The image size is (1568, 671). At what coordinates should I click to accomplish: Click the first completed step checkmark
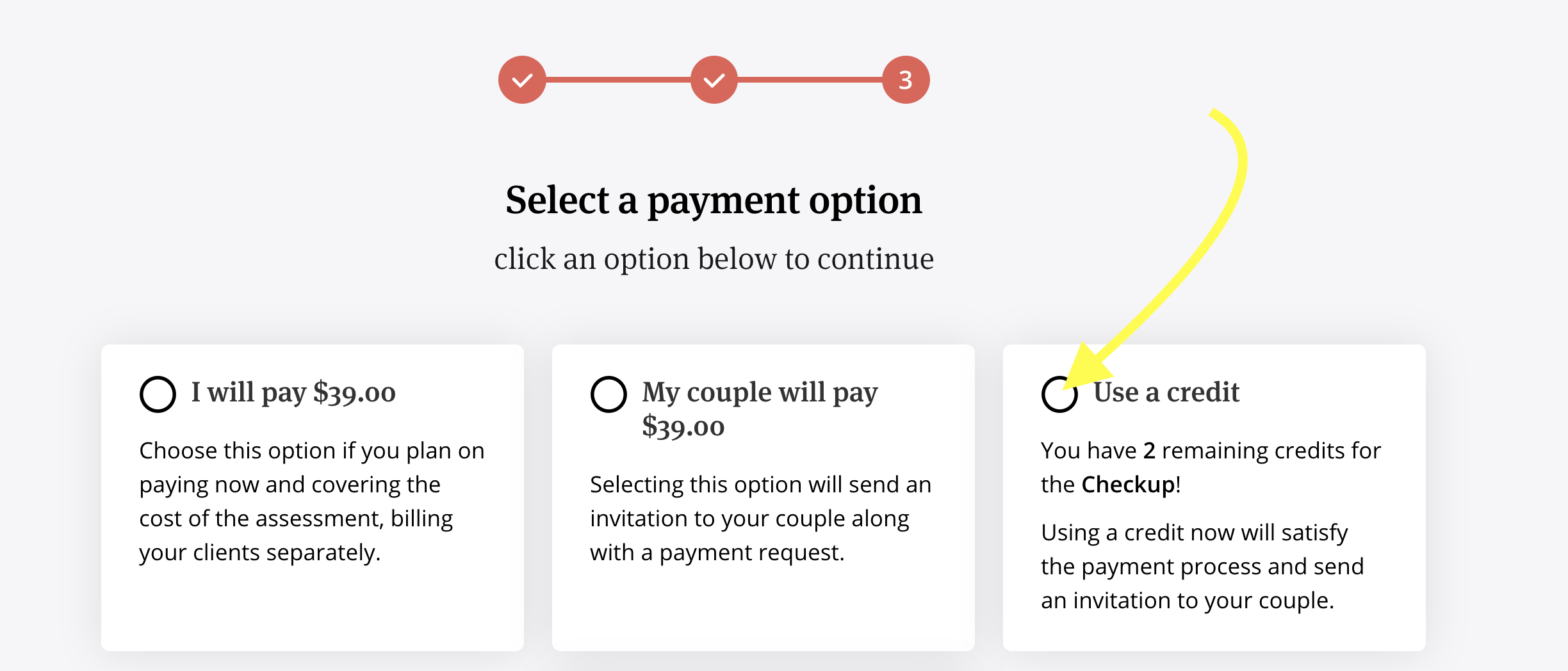pos(522,80)
